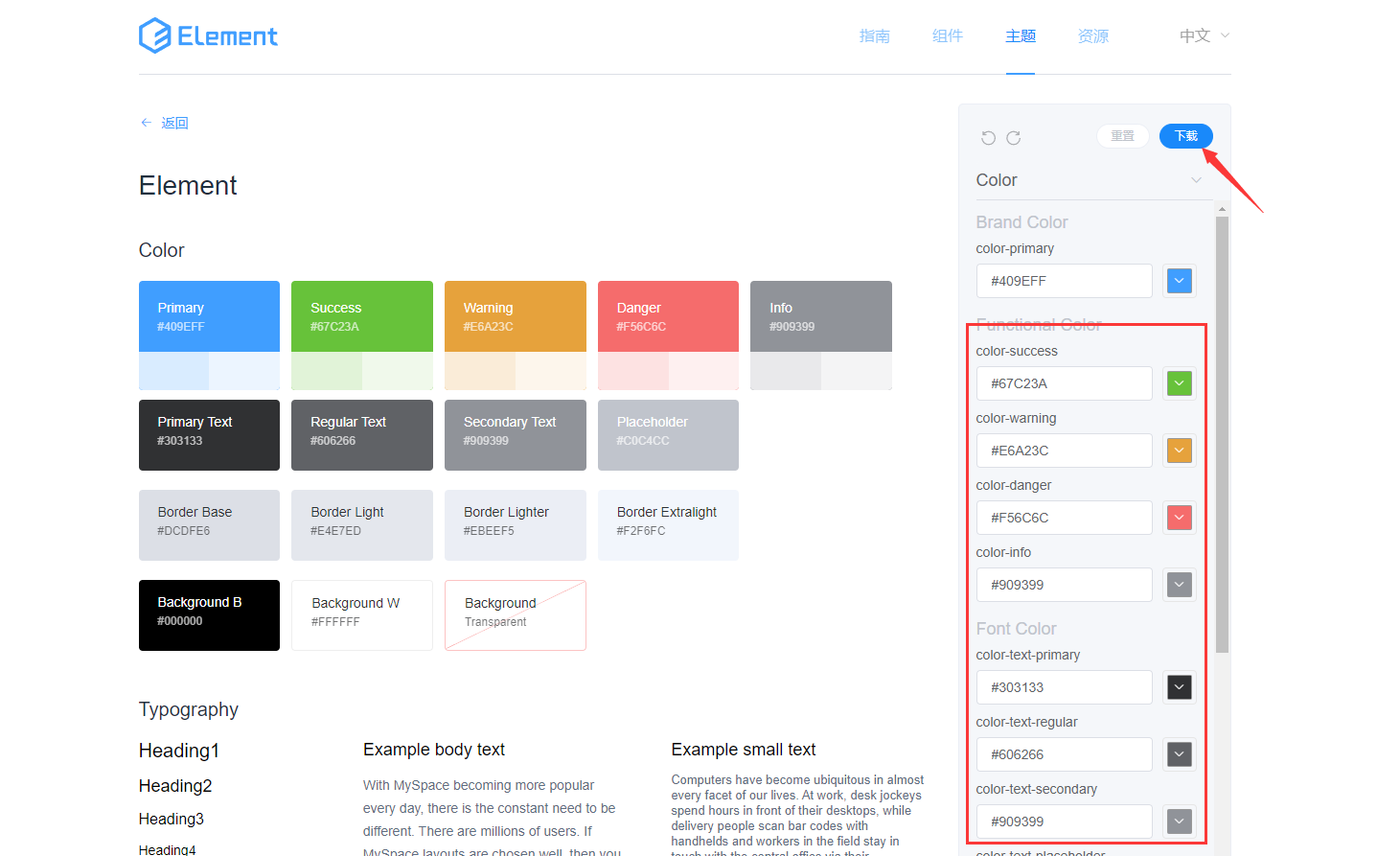Screen dimensions: 1400x856
Task: Open the color-text-regular picker swatch
Action: 1180,754
